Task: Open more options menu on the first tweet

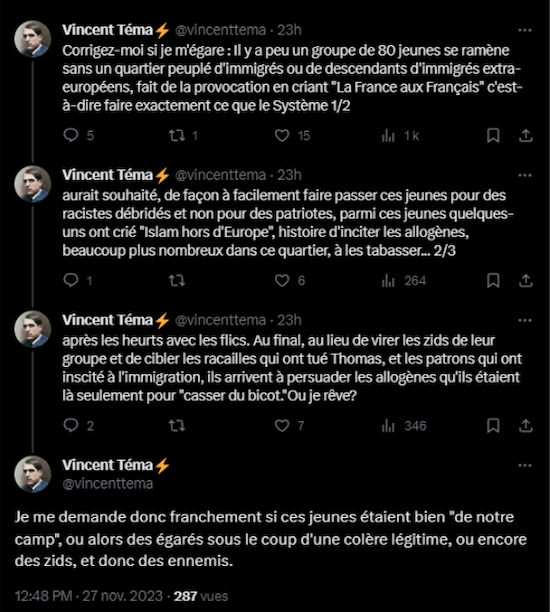Action: click(525, 30)
